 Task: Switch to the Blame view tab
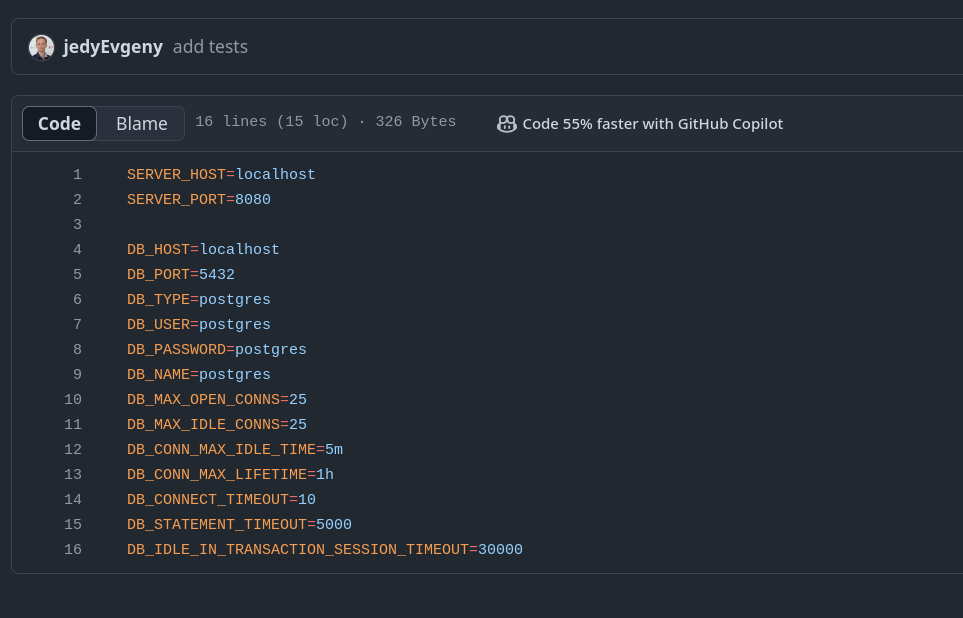pyautogui.click(x=142, y=124)
